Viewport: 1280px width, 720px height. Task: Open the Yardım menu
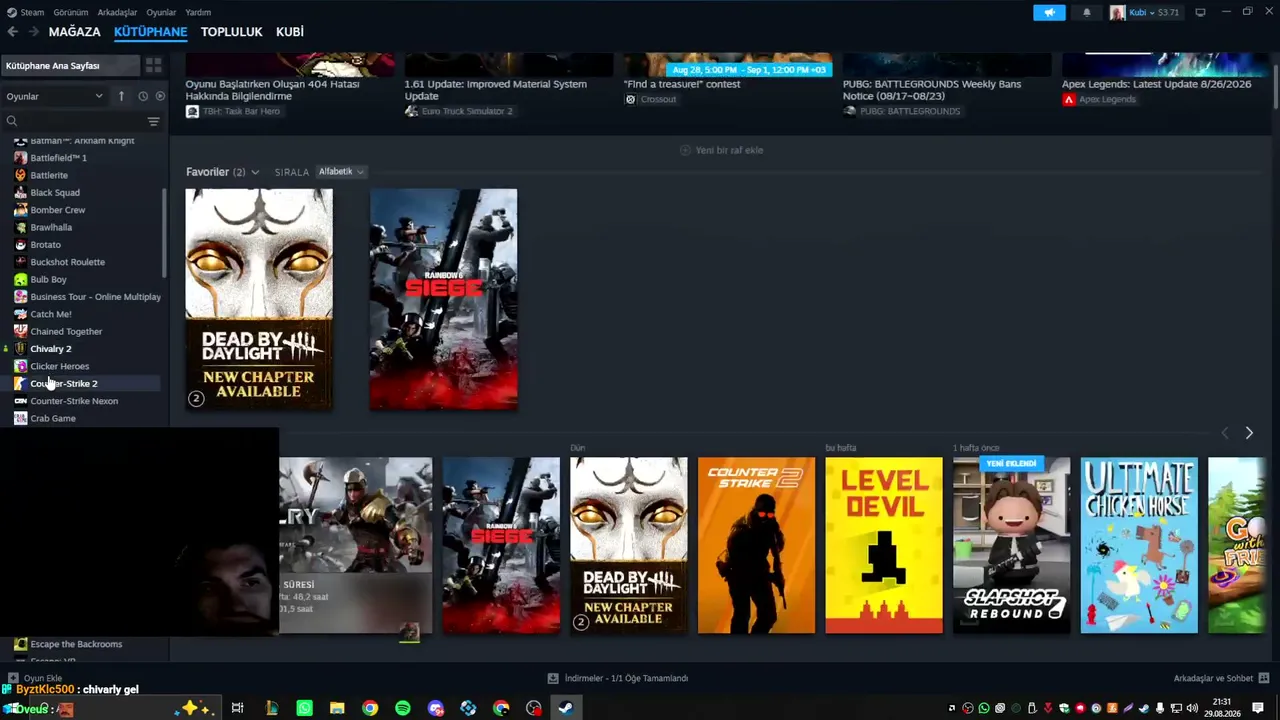click(198, 12)
